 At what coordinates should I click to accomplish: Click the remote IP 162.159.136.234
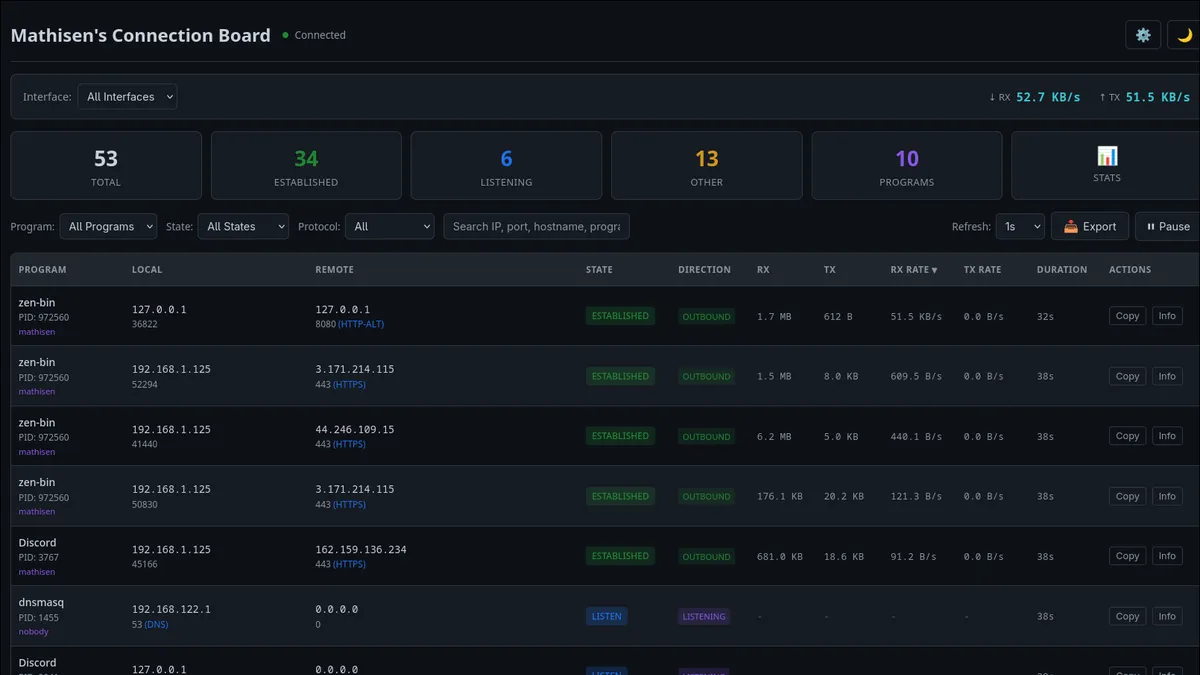(361, 549)
